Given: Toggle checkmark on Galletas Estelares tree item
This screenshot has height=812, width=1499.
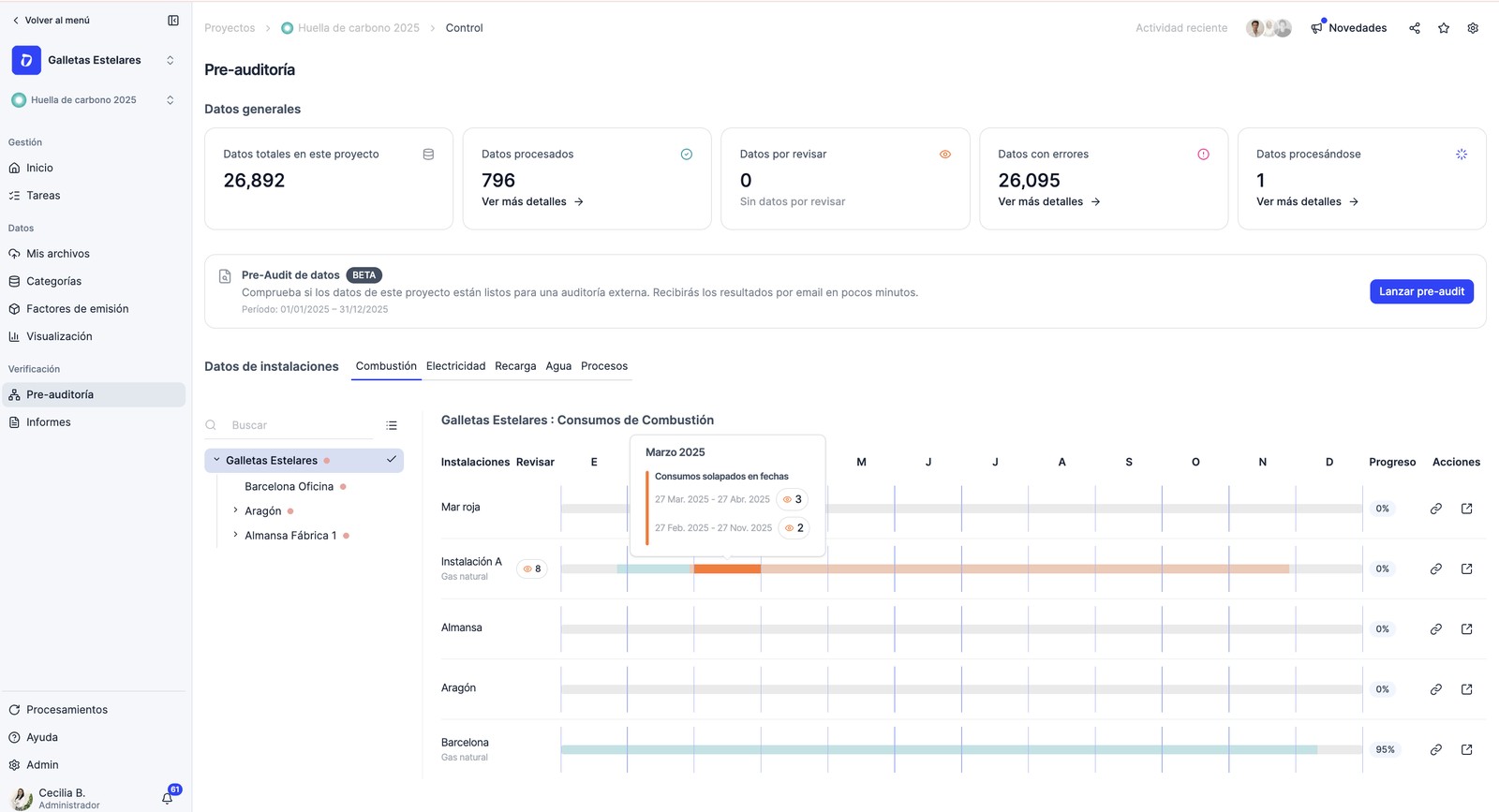Looking at the screenshot, I should click(x=392, y=459).
